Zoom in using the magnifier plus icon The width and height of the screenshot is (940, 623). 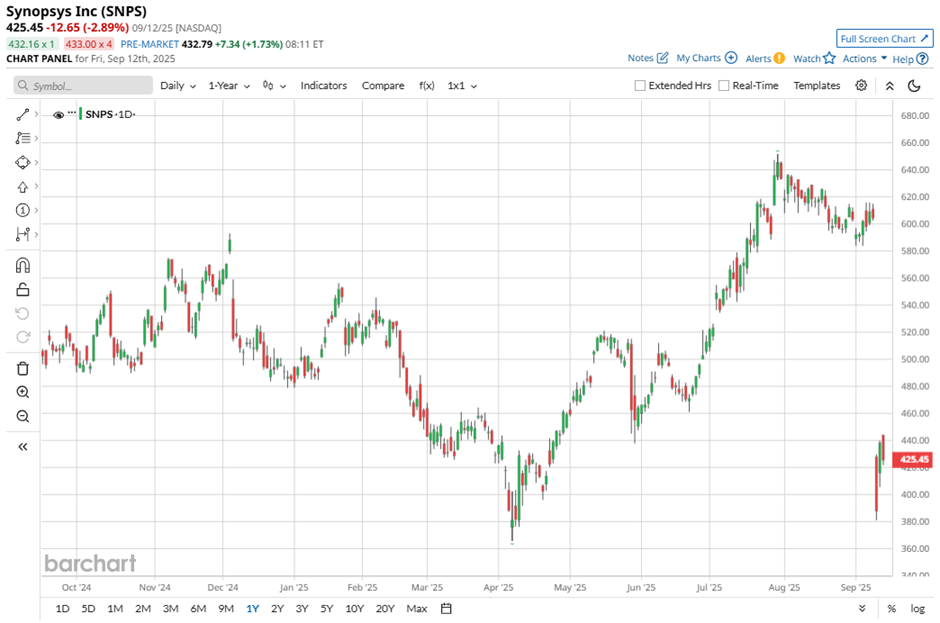point(23,392)
